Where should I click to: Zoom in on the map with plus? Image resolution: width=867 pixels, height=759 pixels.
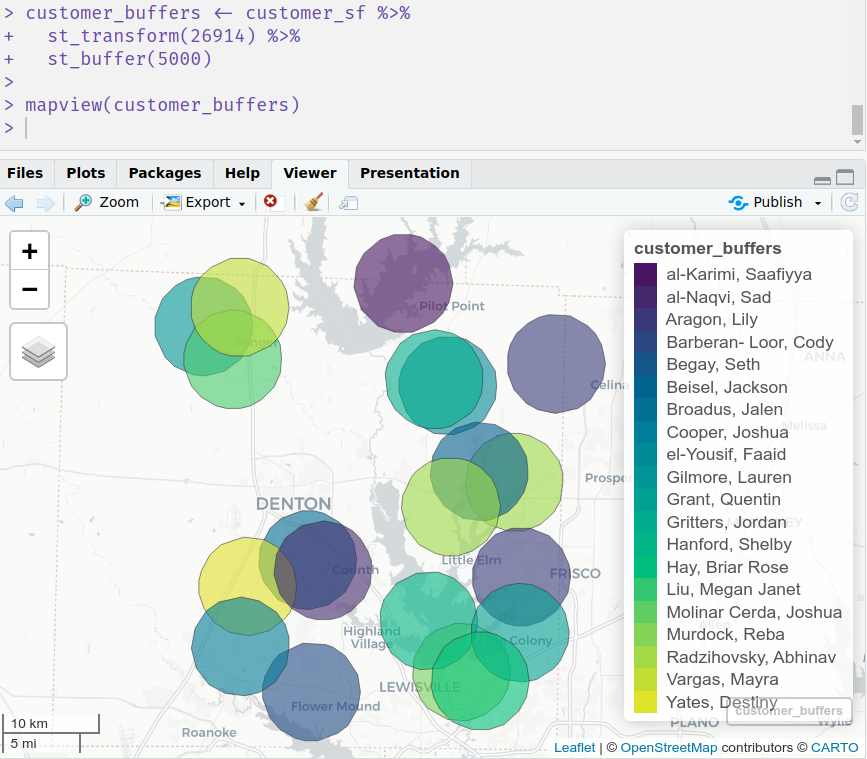pyautogui.click(x=30, y=252)
